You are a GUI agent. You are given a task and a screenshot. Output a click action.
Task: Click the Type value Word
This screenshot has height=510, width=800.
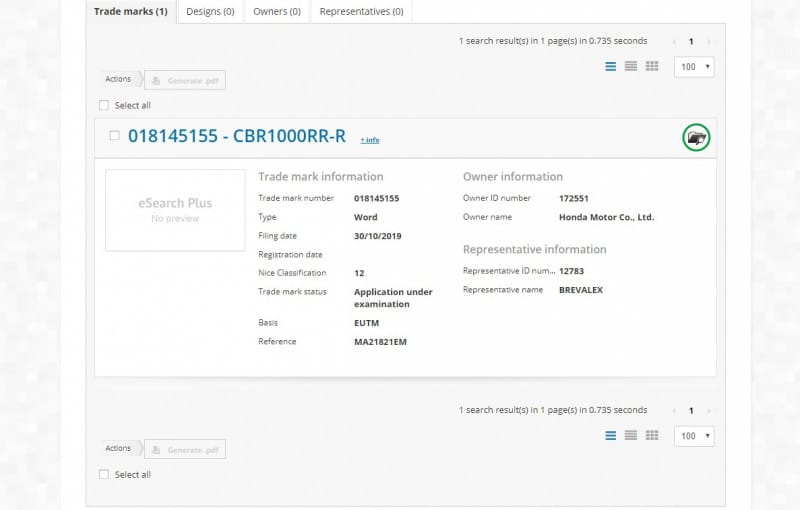(x=366, y=217)
